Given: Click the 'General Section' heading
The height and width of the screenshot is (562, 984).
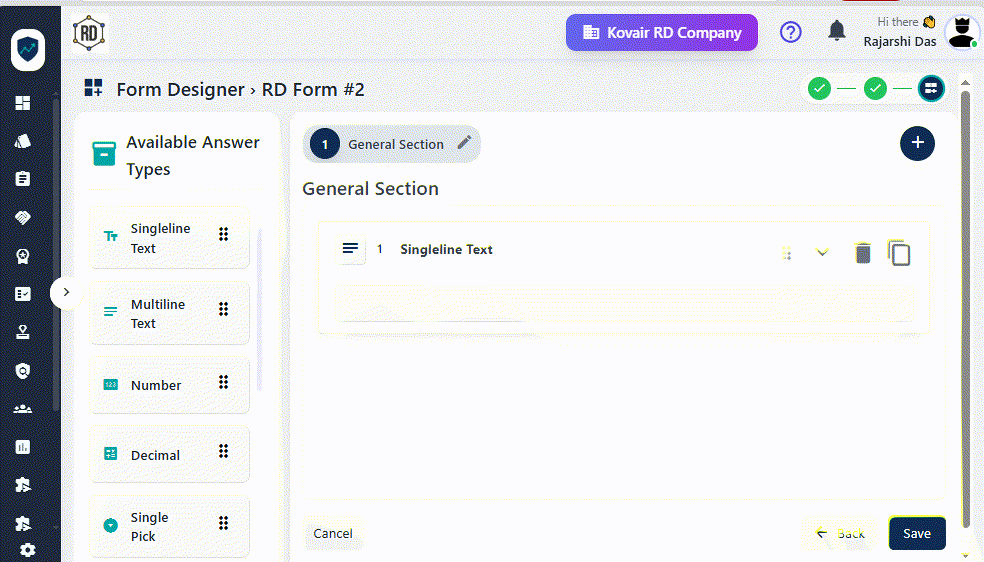Looking at the screenshot, I should coord(370,188).
